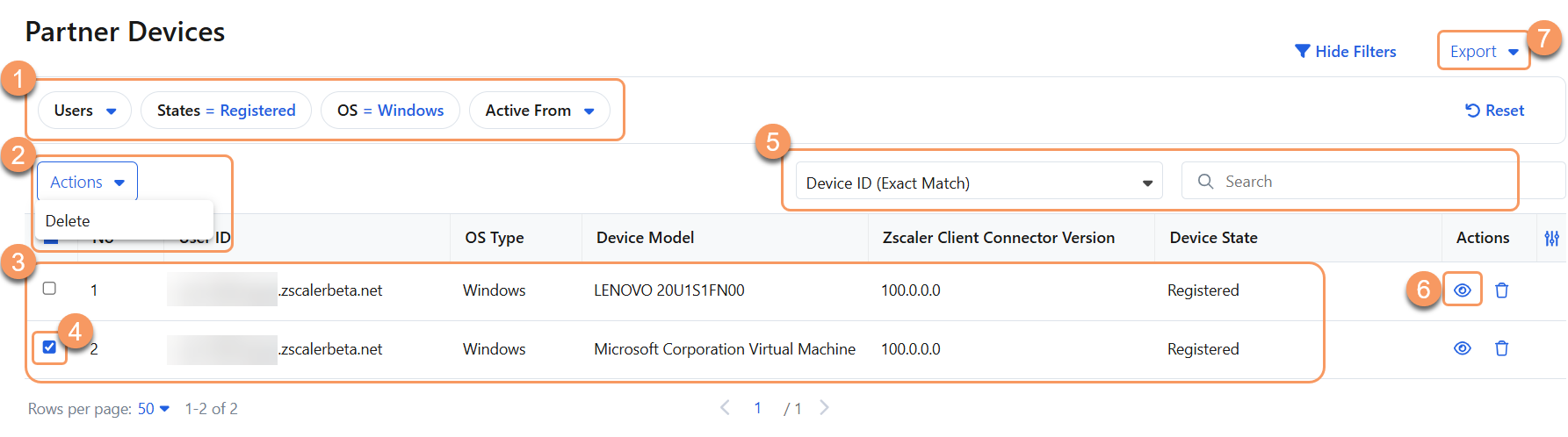Click the view eye icon for row 1

(1462, 290)
